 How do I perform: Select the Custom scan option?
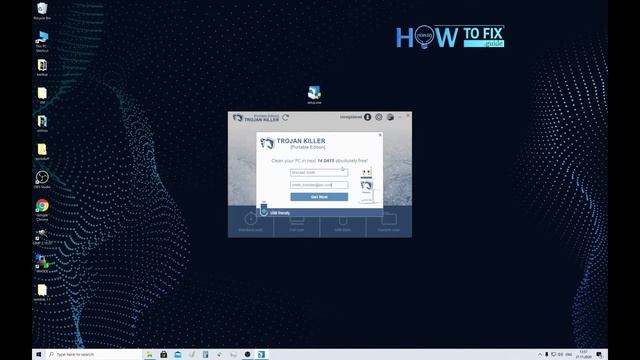[389, 222]
